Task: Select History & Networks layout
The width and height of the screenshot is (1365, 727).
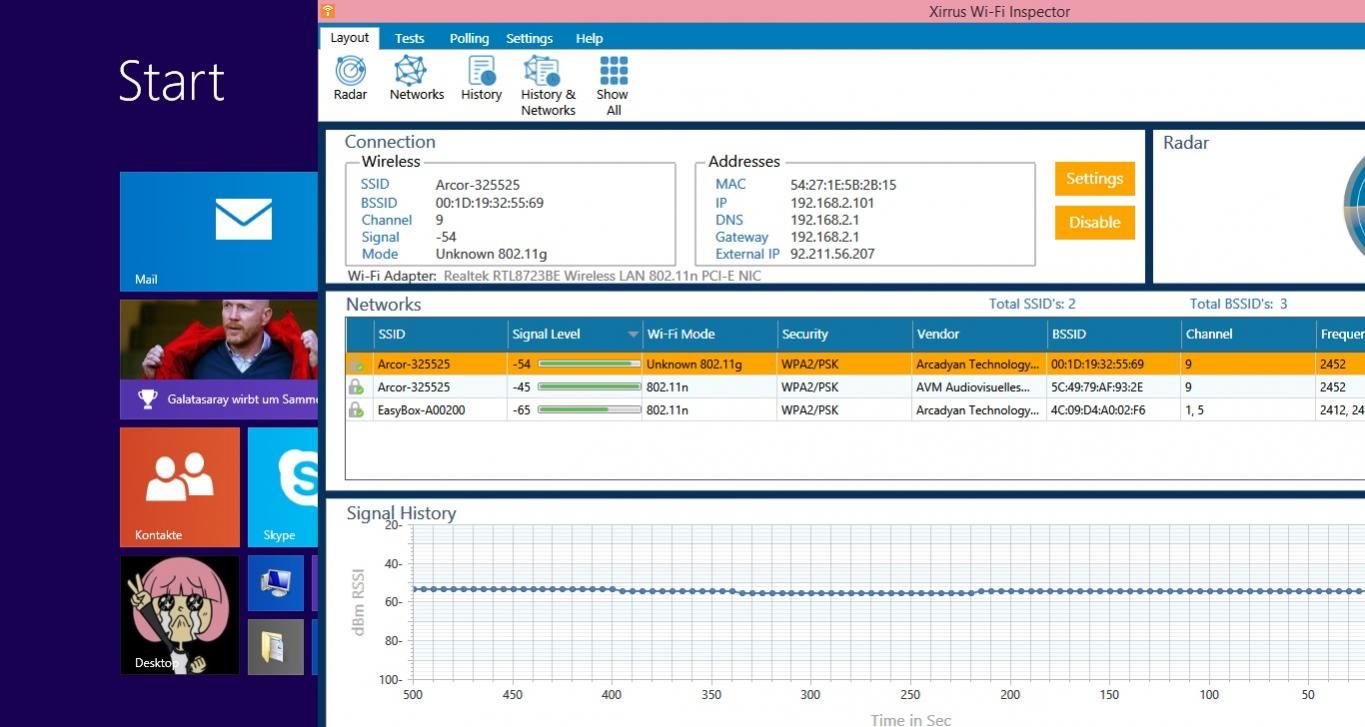Action: click(548, 86)
